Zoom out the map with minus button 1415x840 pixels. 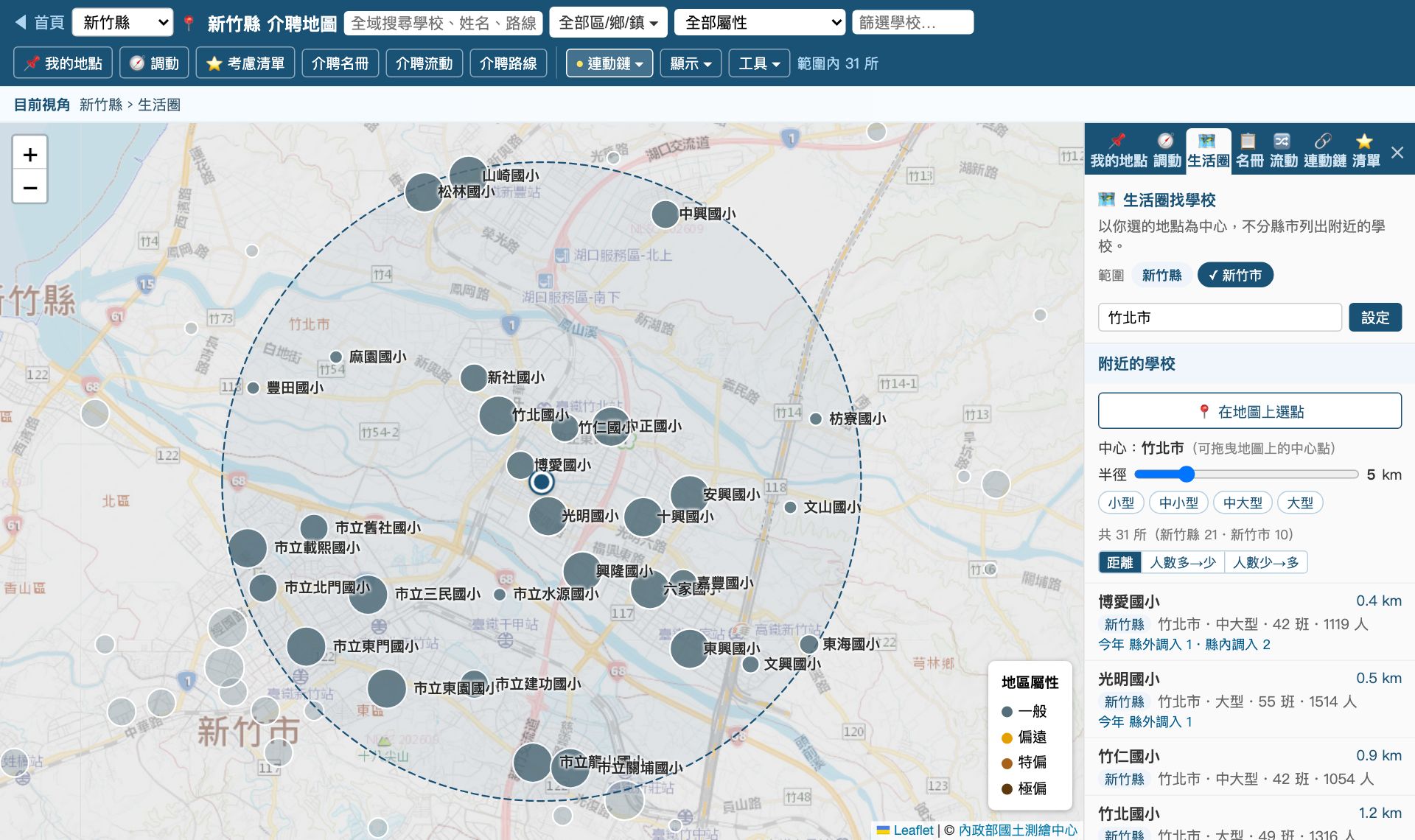coord(30,188)
